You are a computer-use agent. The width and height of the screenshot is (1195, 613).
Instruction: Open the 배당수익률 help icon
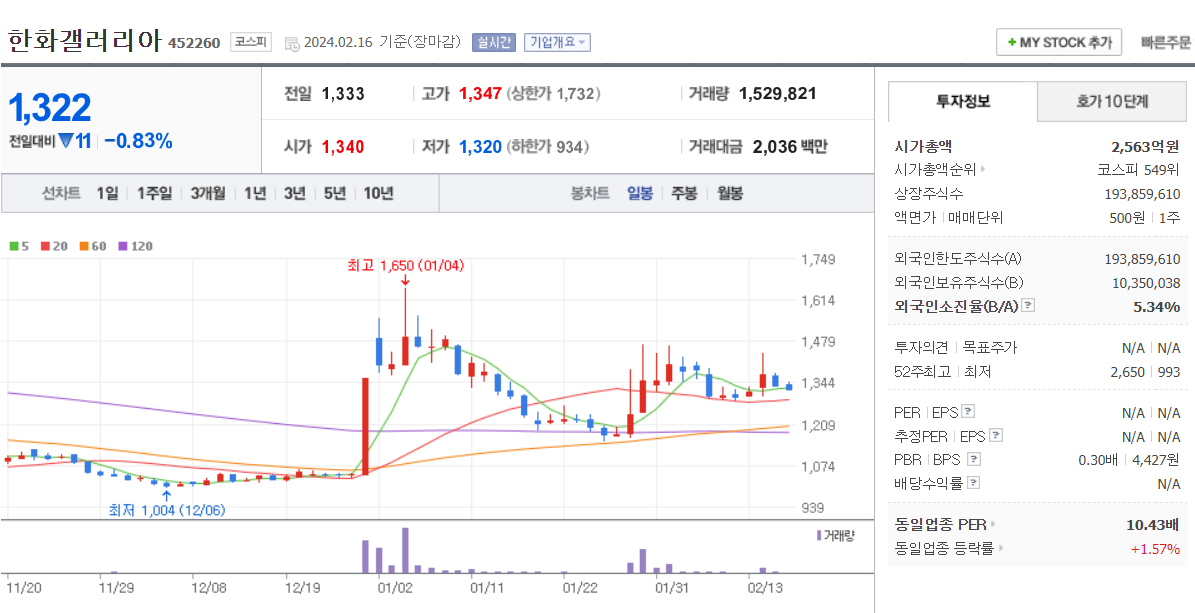[x=974, y=483]
